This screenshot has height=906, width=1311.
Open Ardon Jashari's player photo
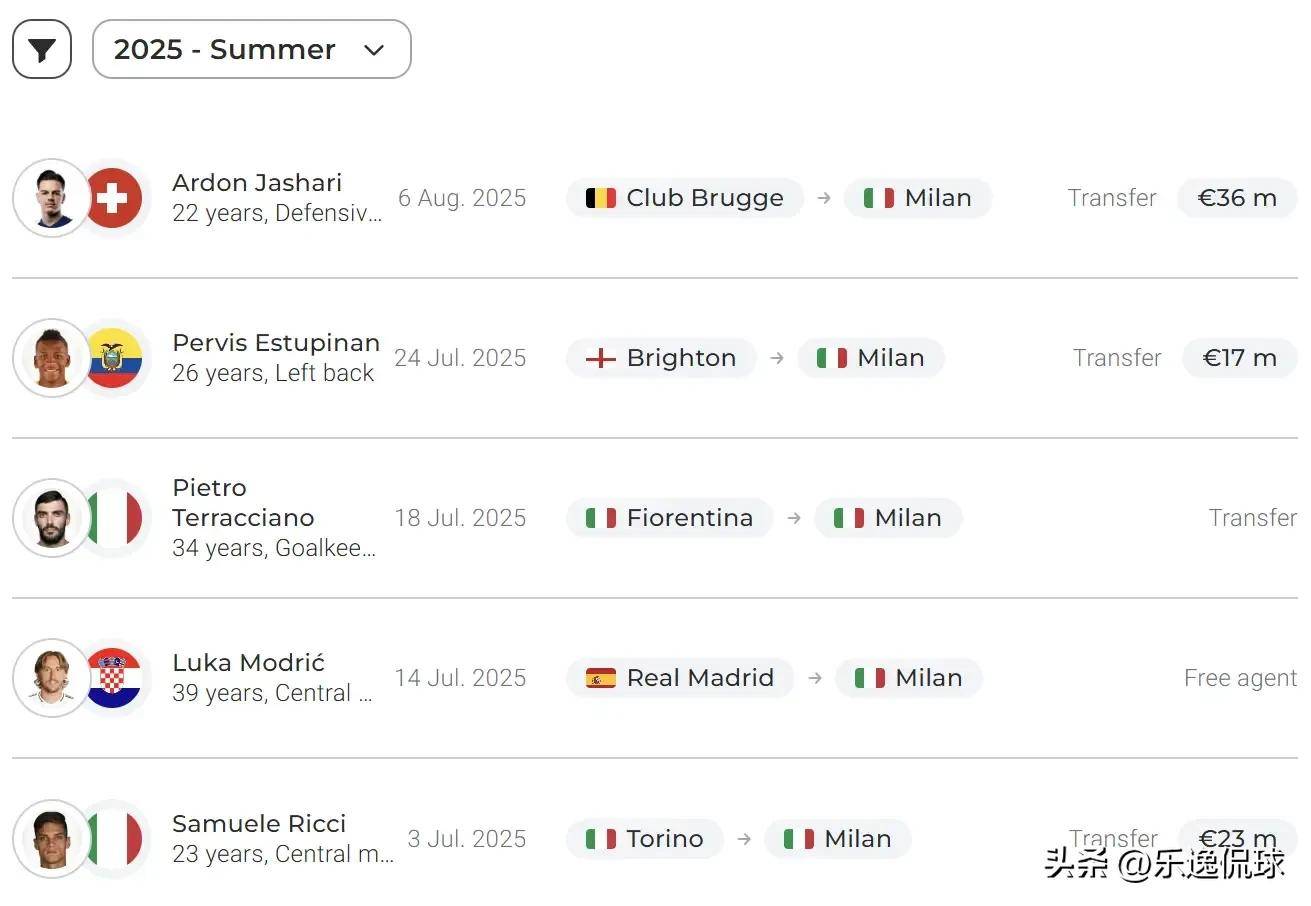52,198
